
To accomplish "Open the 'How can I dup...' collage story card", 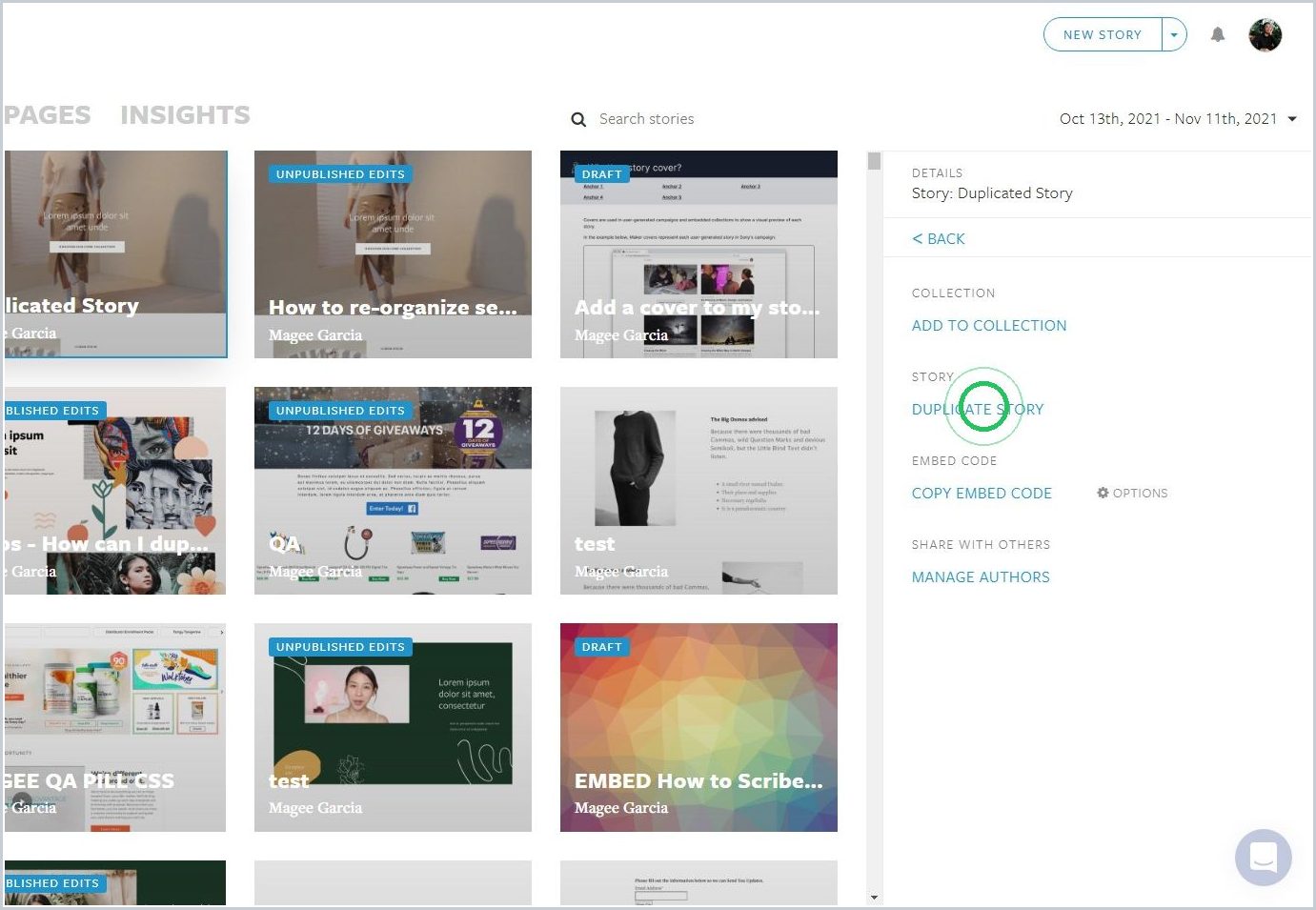I will coord(114,491).
